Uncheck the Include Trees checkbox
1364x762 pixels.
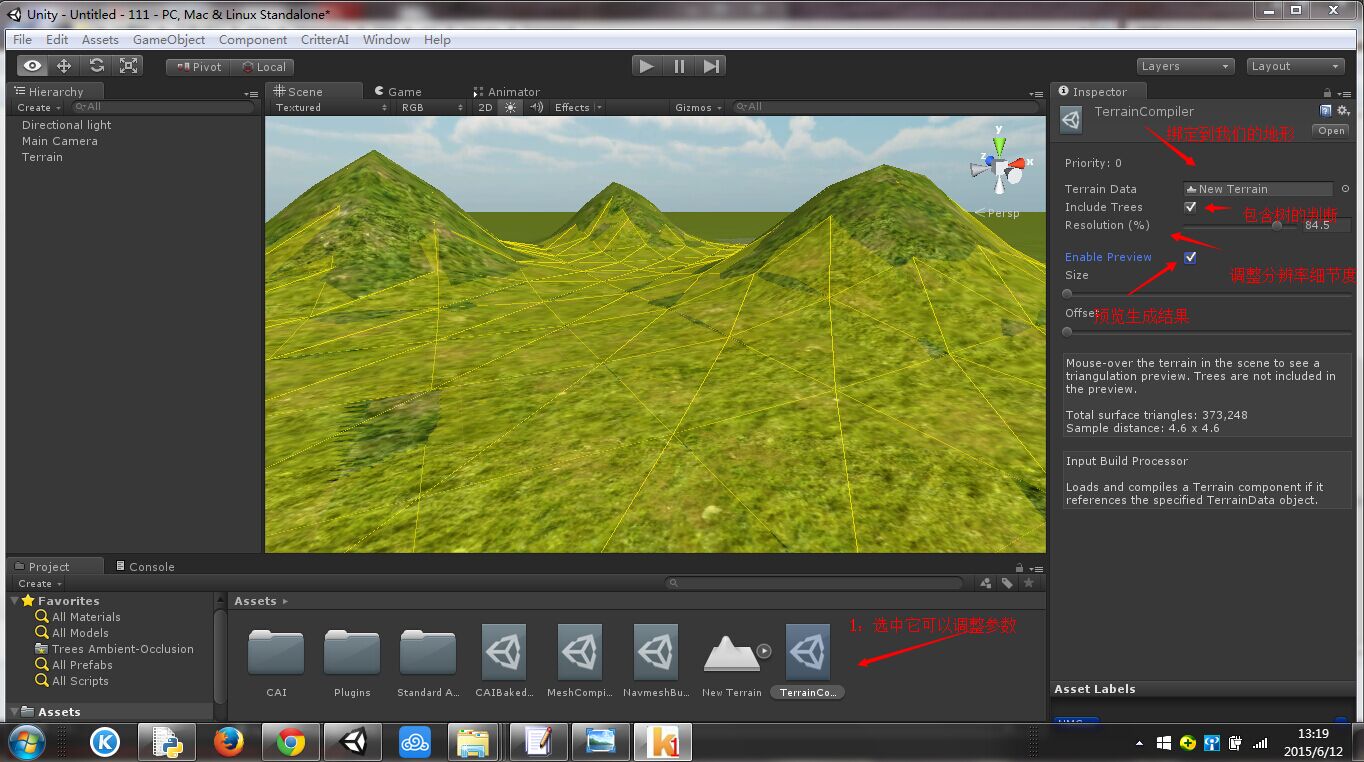[1190, 207]
